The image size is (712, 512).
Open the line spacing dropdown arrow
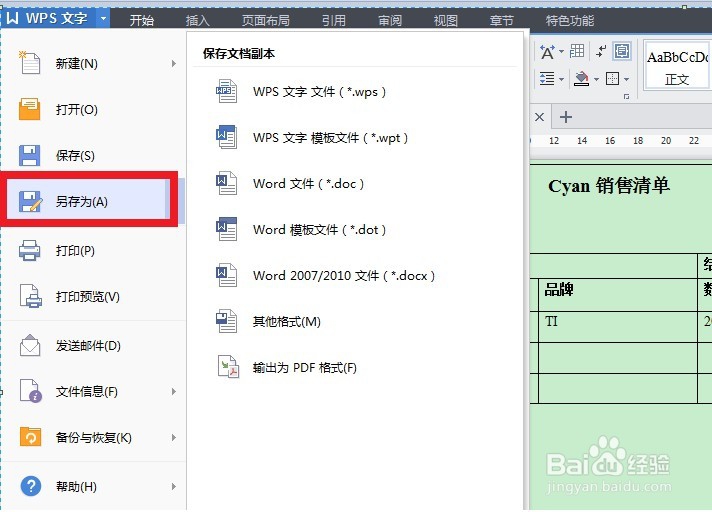point(561,79)
